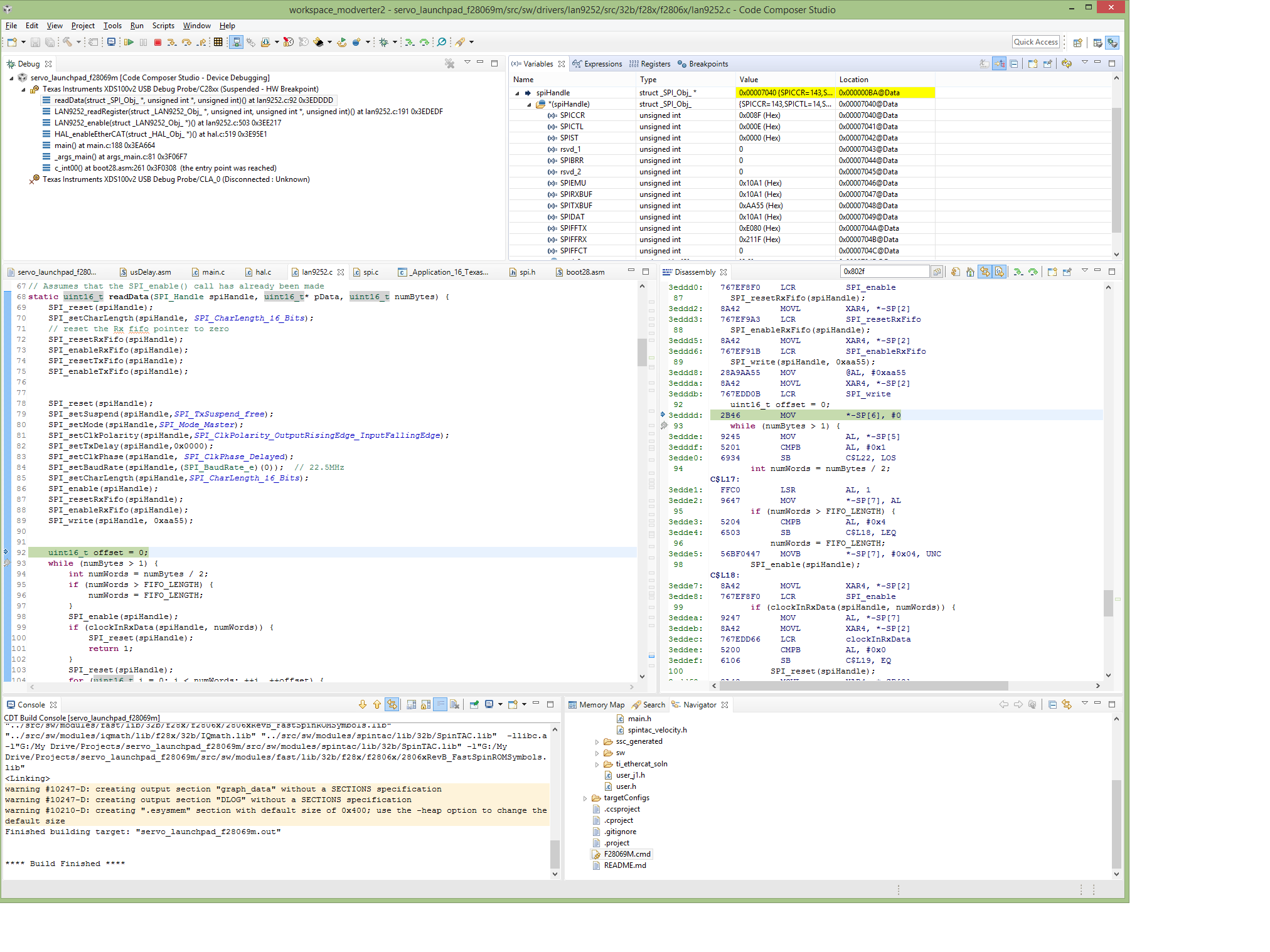Viewport: 1270px width, 952px height.
Task: Click the Step Over icon in main toolbar
Action: click(186, 42)
